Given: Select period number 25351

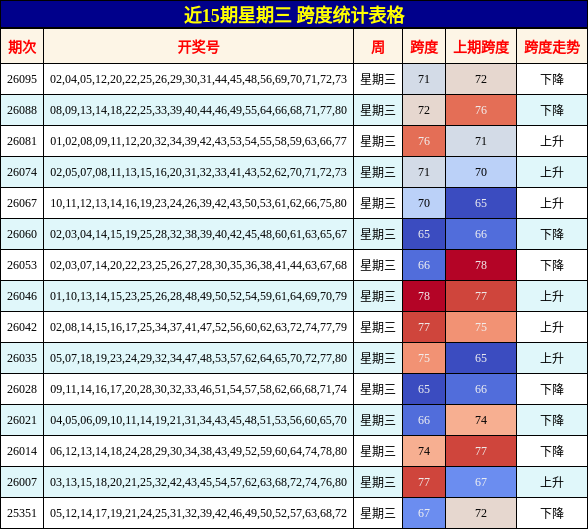Looking at the screenshot, I should (22, 513).
